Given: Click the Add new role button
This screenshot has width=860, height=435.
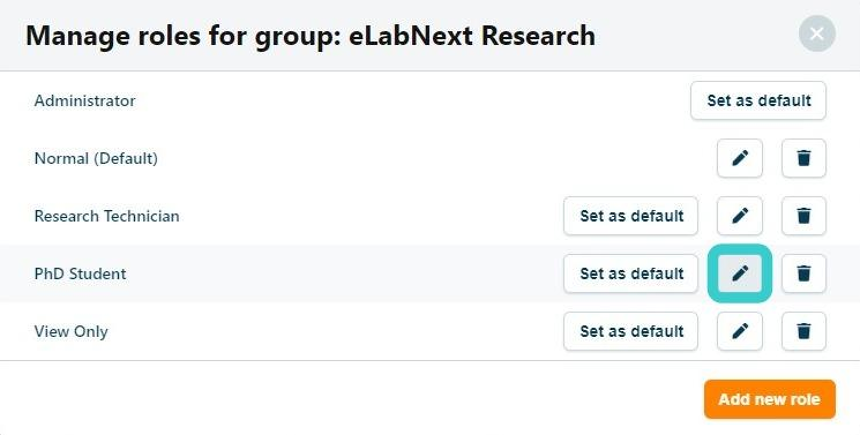Looking at the screenshot, I should pyautogui.click(x=770, y=399).
